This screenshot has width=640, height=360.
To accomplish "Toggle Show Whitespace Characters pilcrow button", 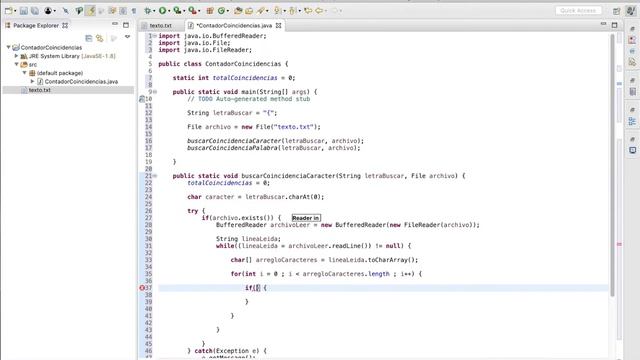I will [133, 11].
